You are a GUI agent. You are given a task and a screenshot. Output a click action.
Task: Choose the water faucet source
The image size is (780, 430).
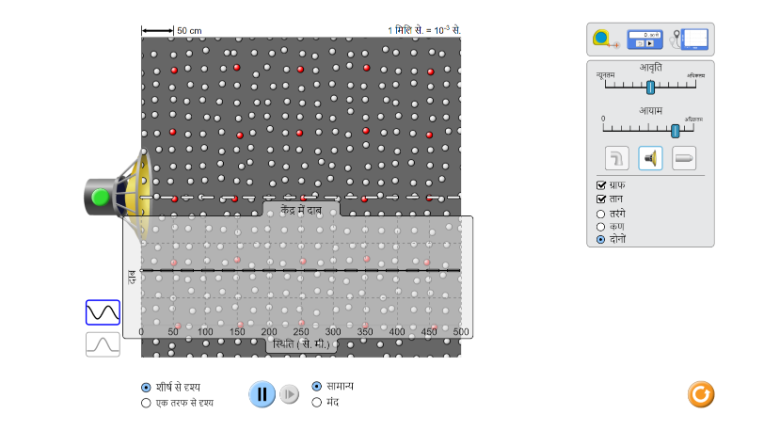tap(617, 158)
